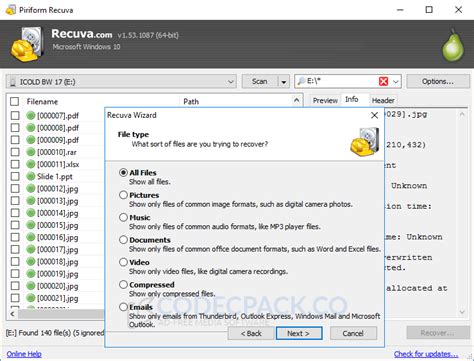This screenshot has height=361, width=474.
Task: Click the green status icon of [000021].jpg
Action: click(31, 298)
